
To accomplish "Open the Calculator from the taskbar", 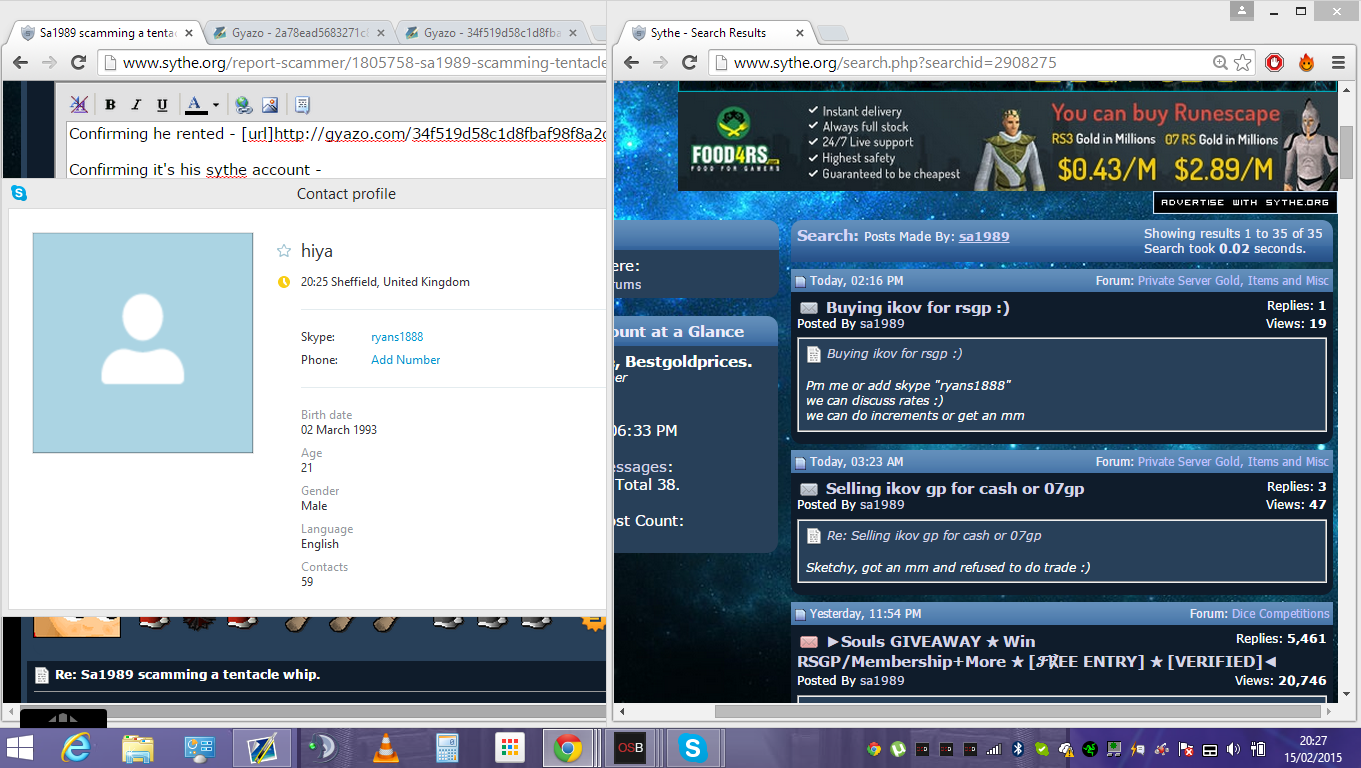I will (x=447, y=748).
